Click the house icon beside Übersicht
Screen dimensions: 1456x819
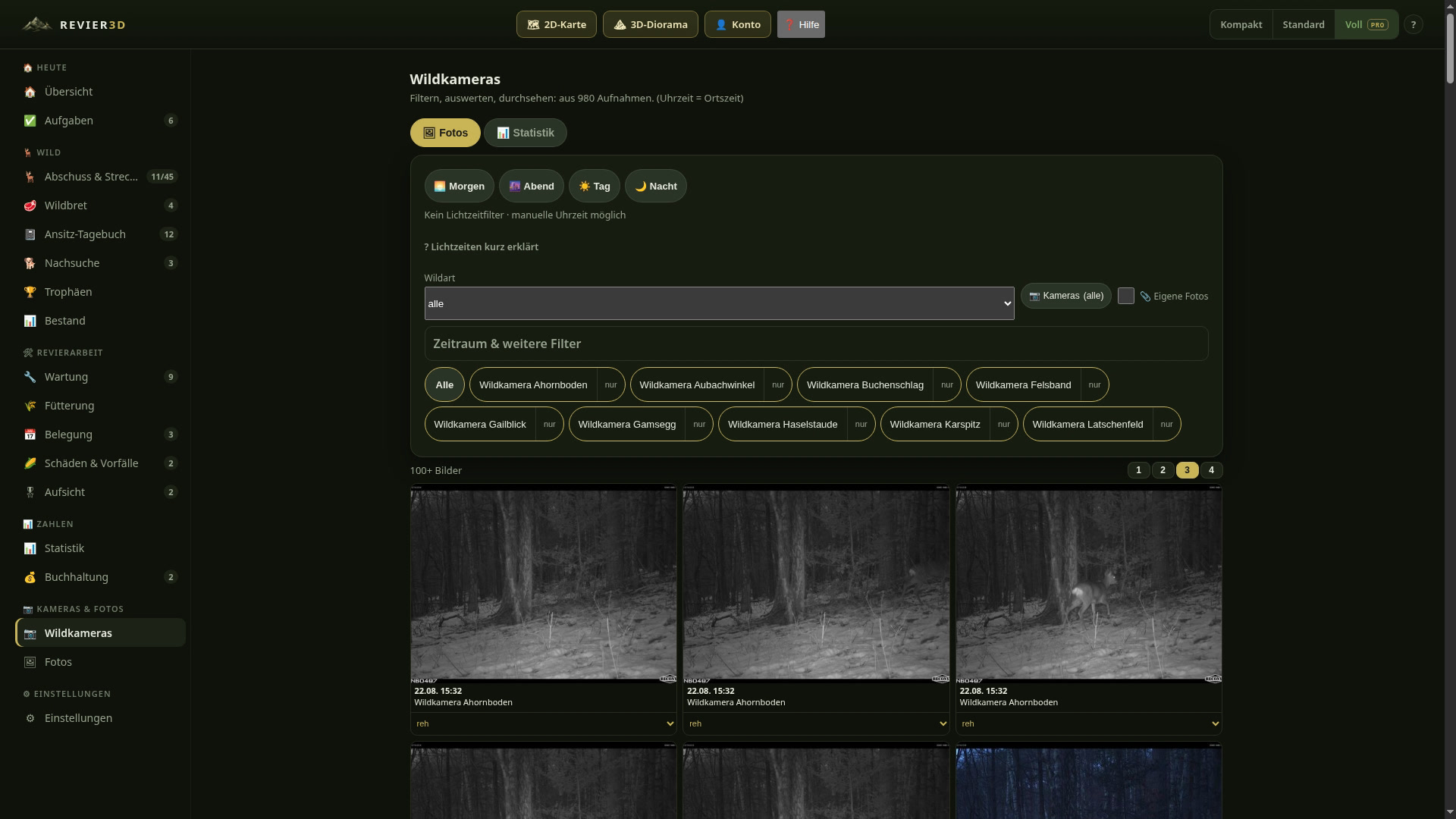tap(30, 92)
